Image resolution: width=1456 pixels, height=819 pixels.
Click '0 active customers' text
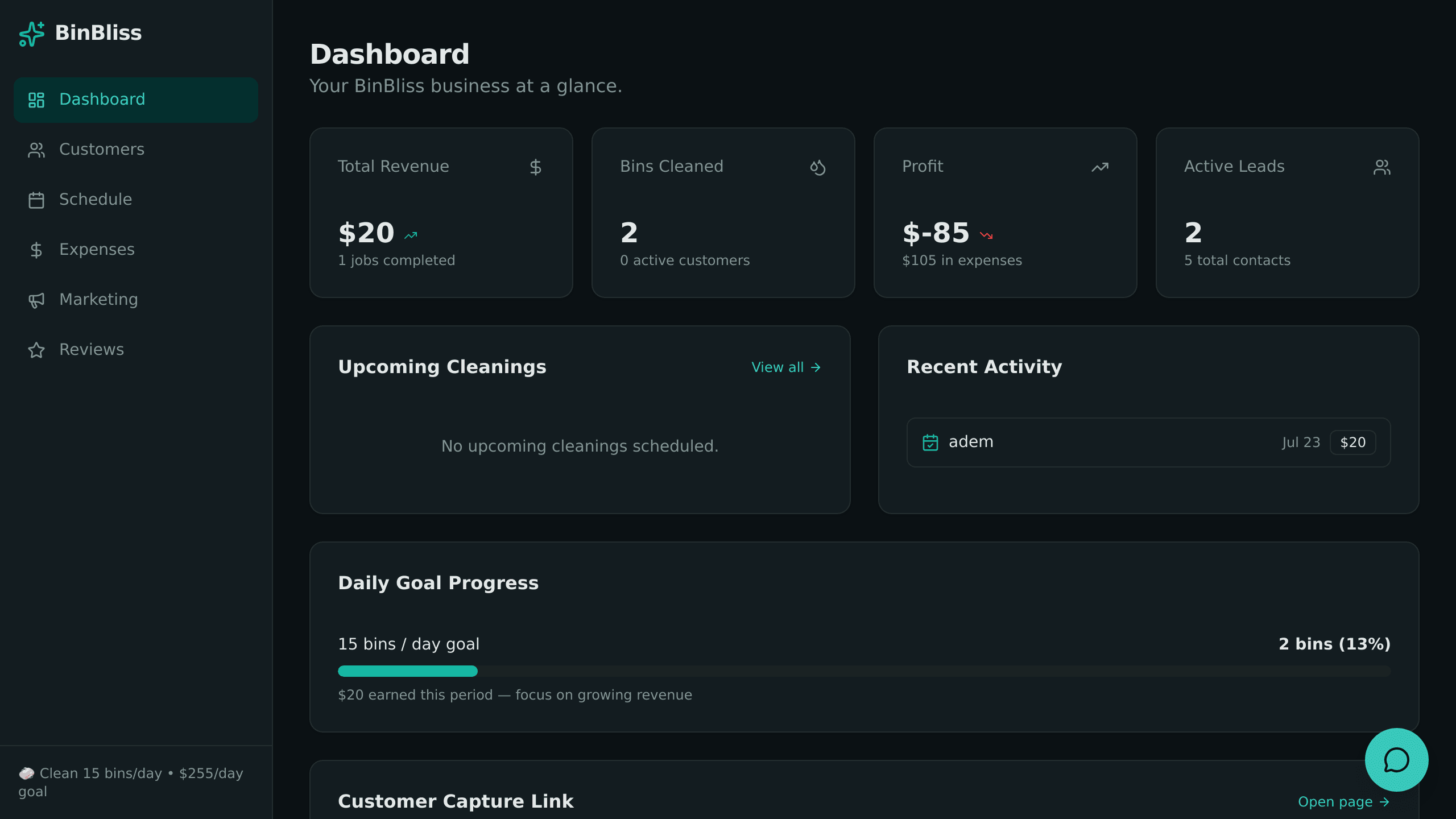(685, 260)
